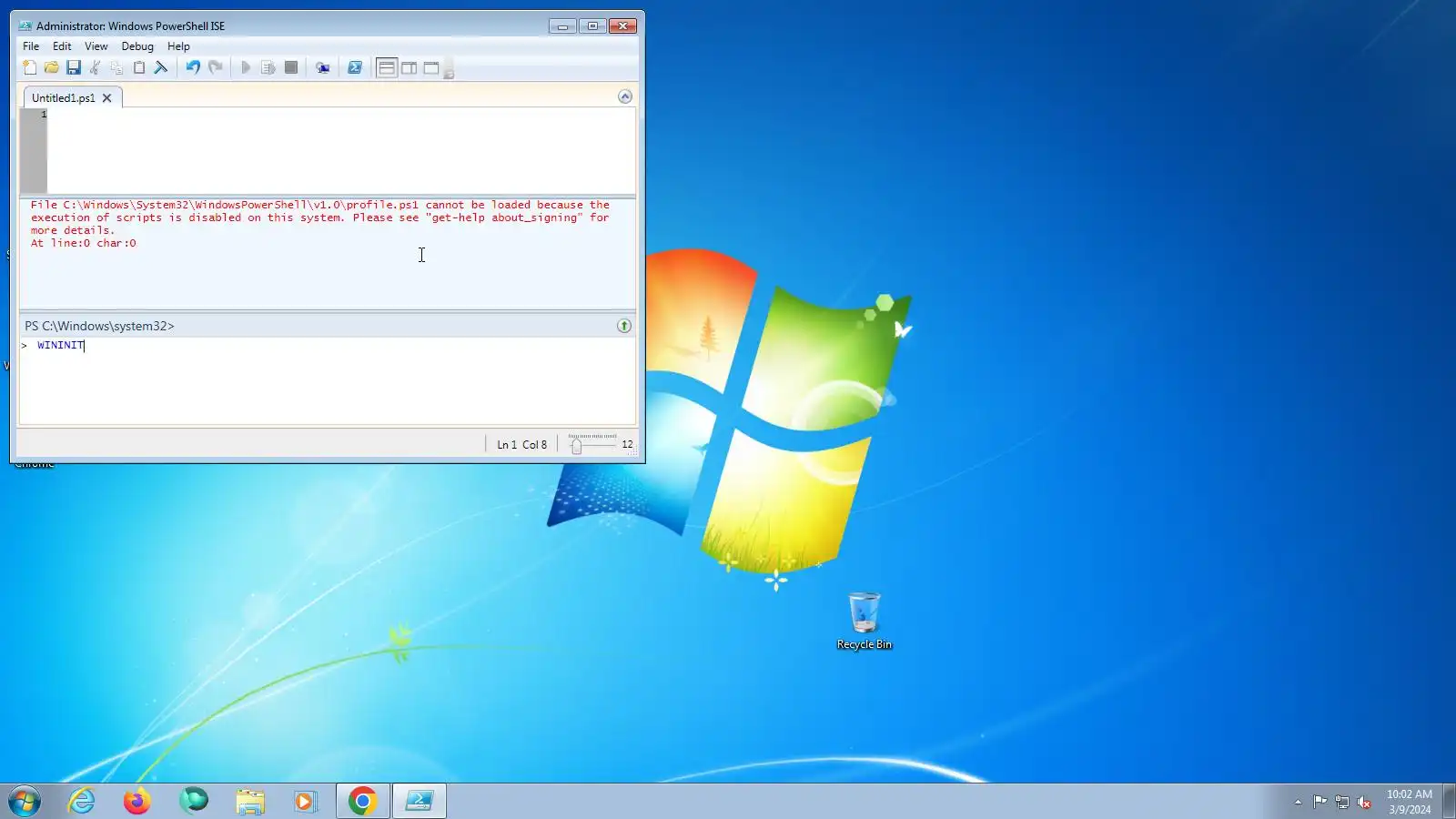Screen dimensions: 1456x819
Task: Click Show desktop button at taskbar end
Action: coord(1449,802)
